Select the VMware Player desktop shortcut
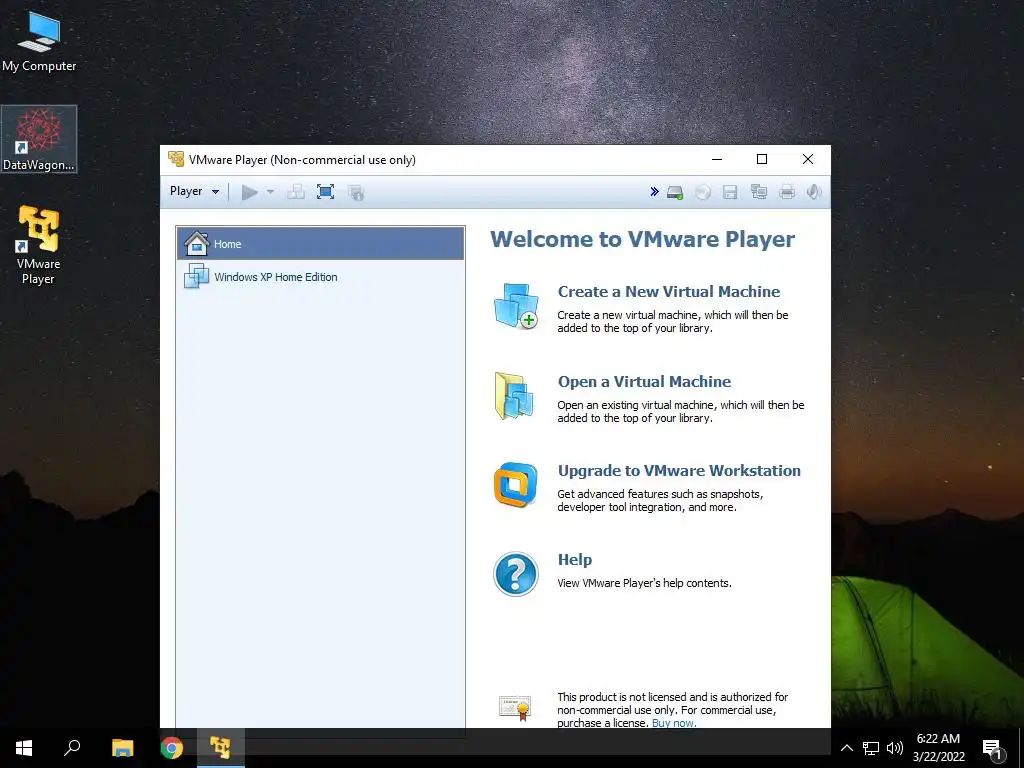Screen dimensions: 1024x768 [x=39, y=245]
